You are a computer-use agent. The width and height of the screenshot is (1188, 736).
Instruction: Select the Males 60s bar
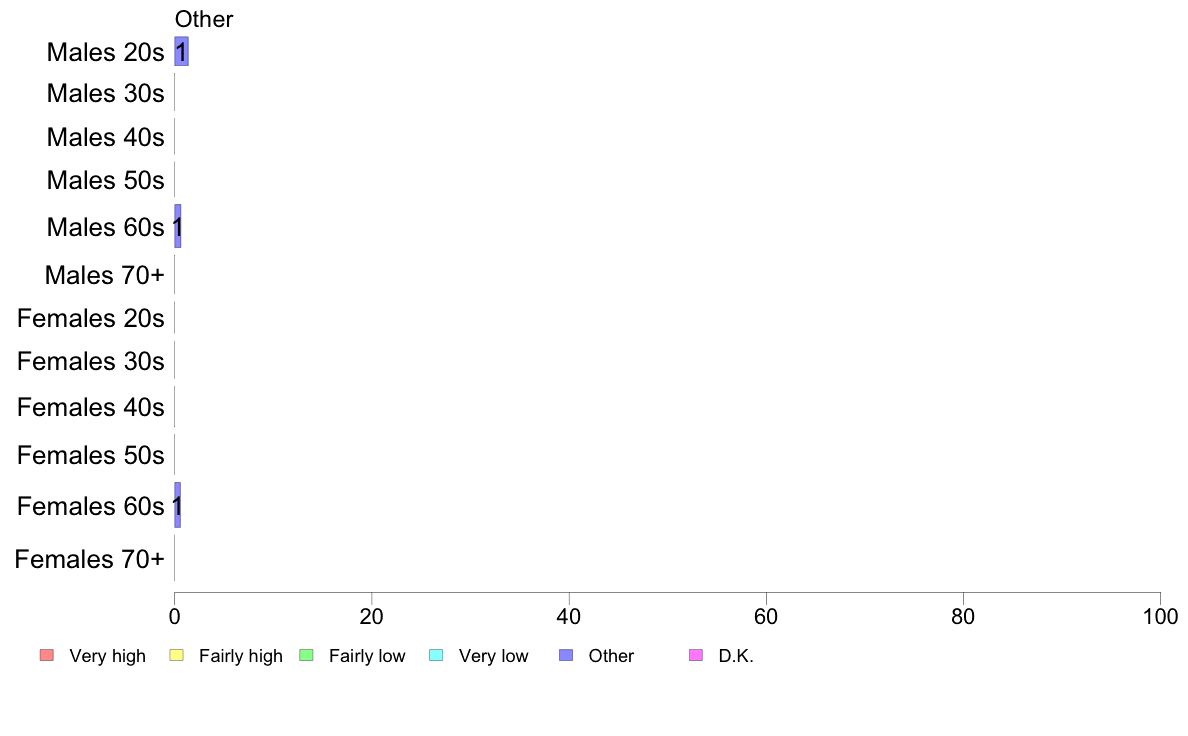(177, 226)
